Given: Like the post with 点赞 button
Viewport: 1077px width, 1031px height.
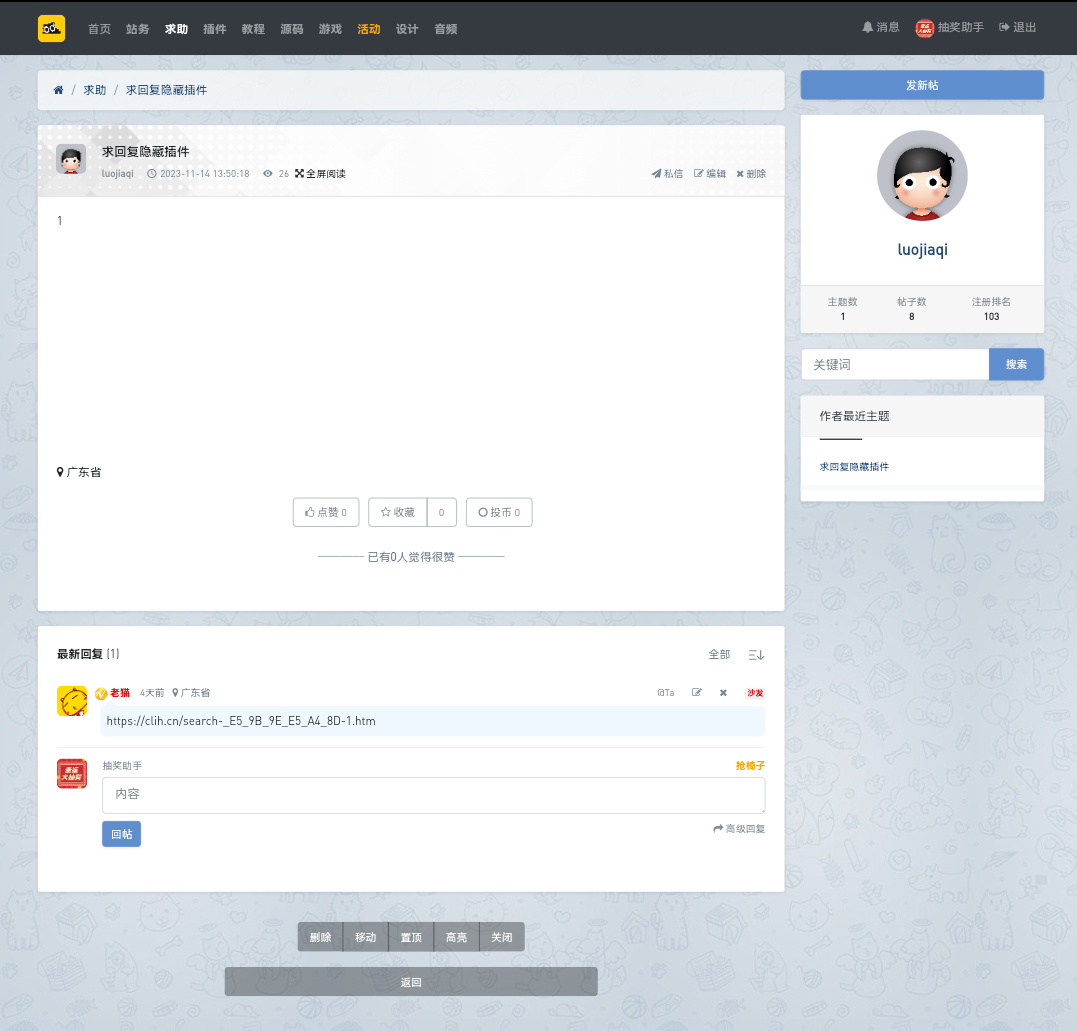Looking at the screenshot, I should tap(326, 512).
